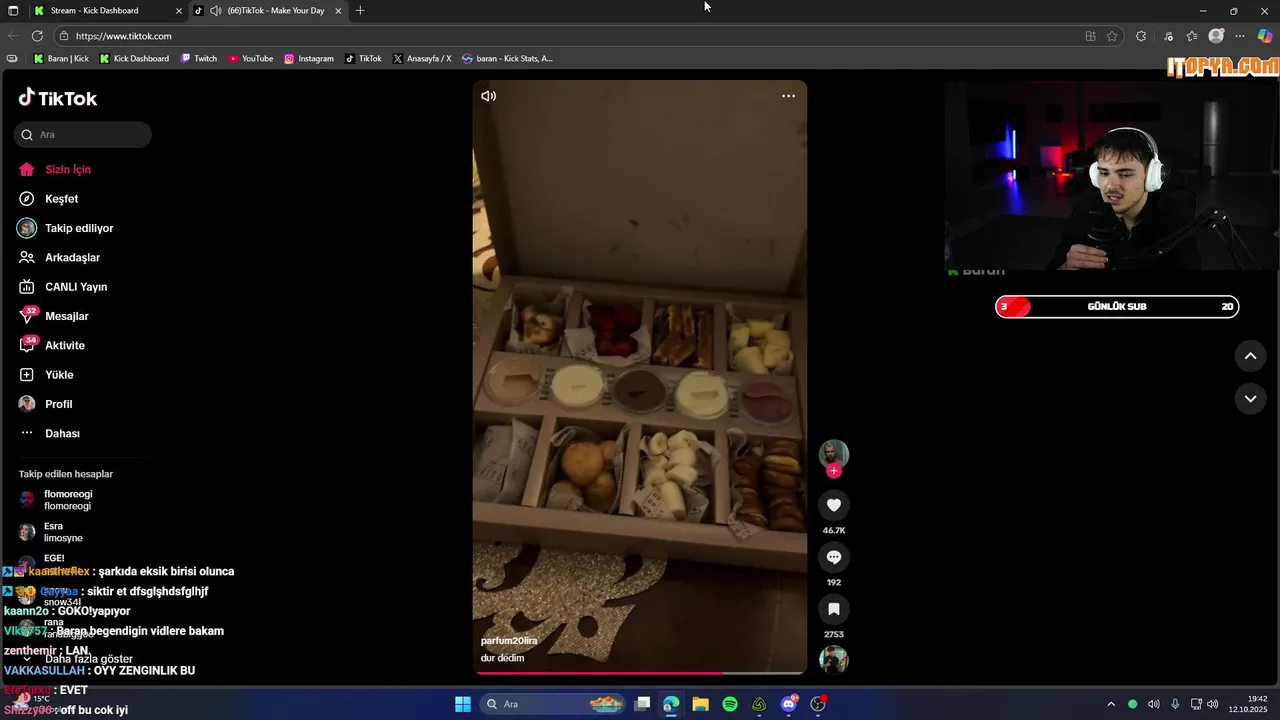Like the video with heart icon
This screenshot has width=1280, height=720.
tap(834, 505)
